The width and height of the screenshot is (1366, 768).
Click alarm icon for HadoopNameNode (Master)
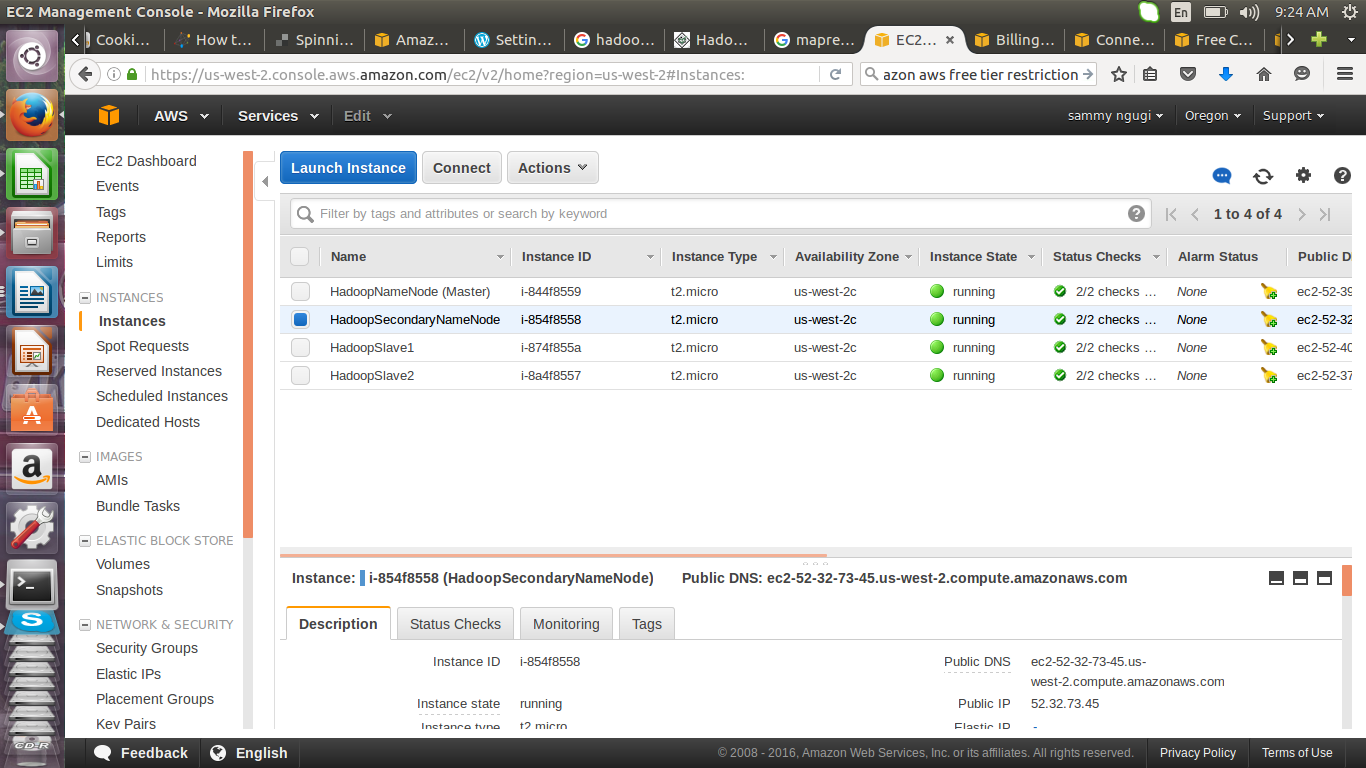point(1269,292)
